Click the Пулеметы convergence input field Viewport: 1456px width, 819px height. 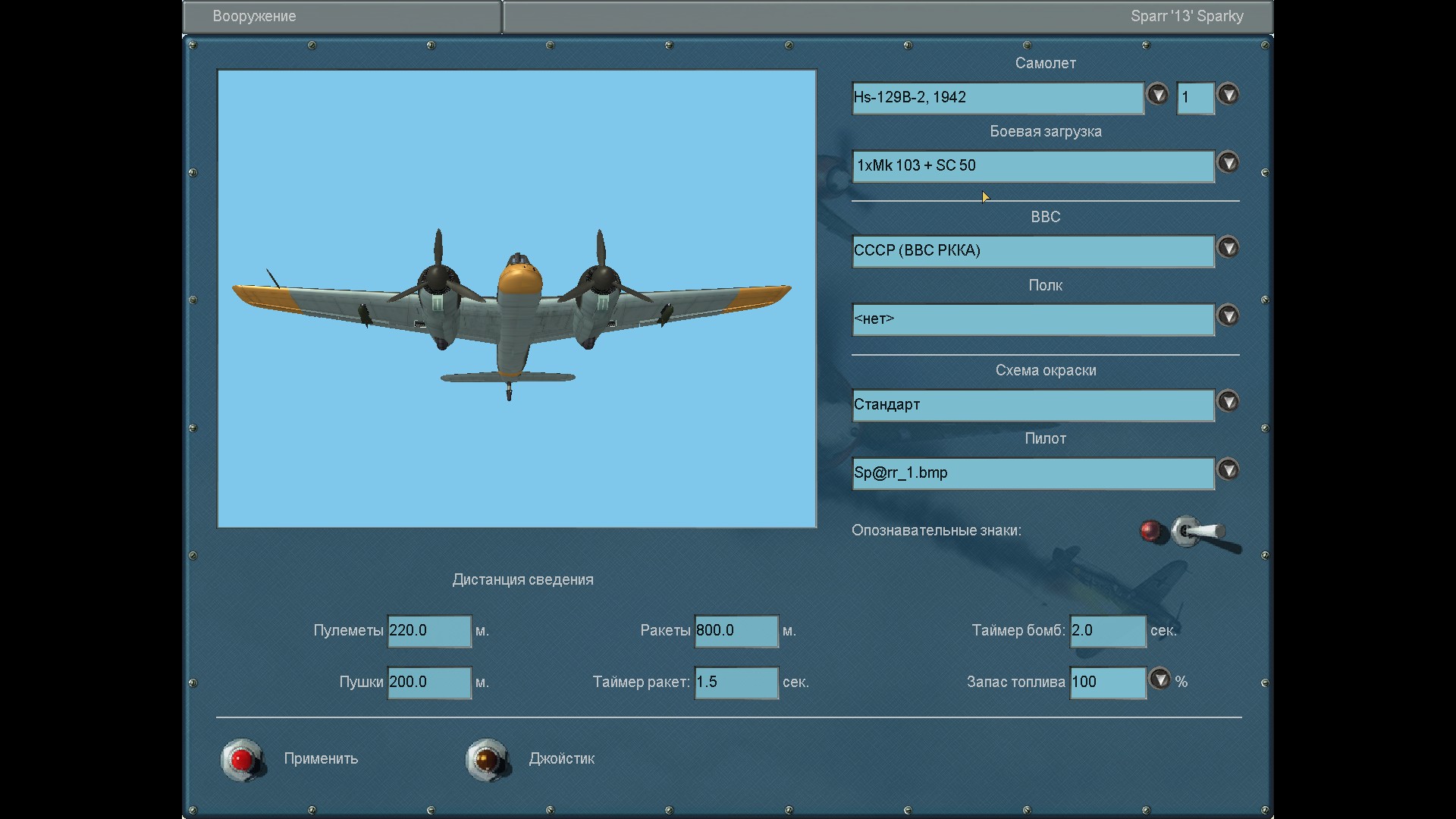(x=429, y=631)
